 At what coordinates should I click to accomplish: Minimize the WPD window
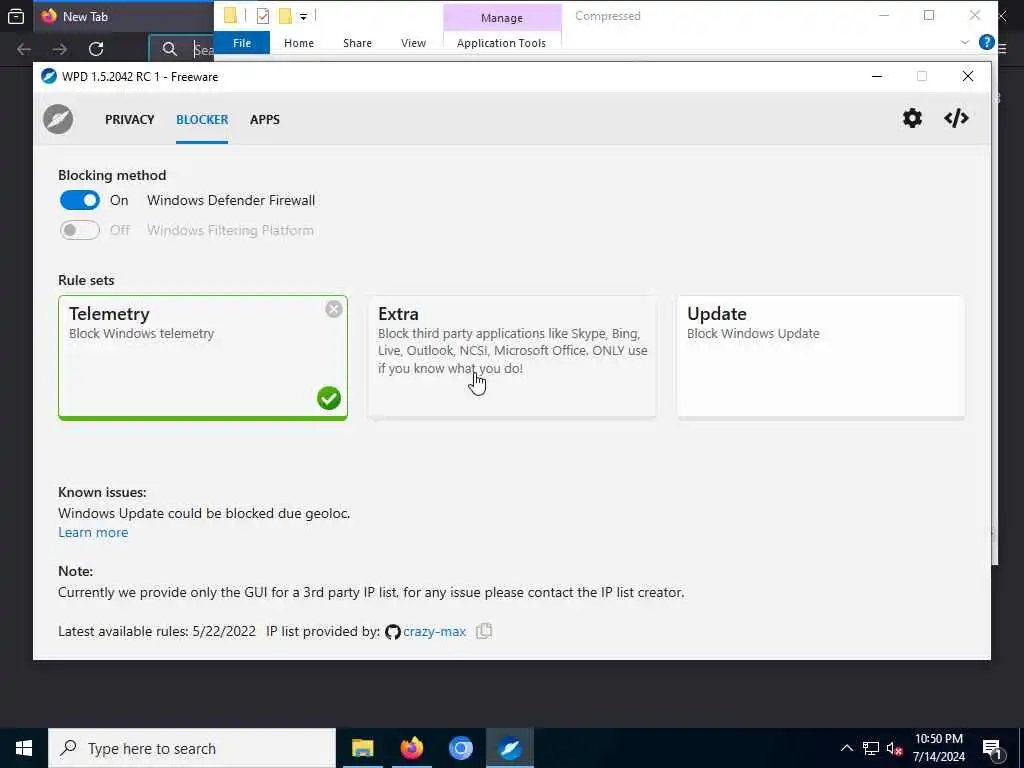tap(877, 76)
